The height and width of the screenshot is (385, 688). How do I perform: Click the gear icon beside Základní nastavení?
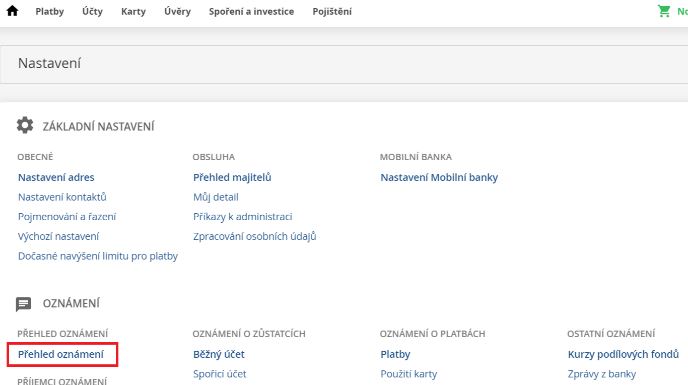click(25, 126)
